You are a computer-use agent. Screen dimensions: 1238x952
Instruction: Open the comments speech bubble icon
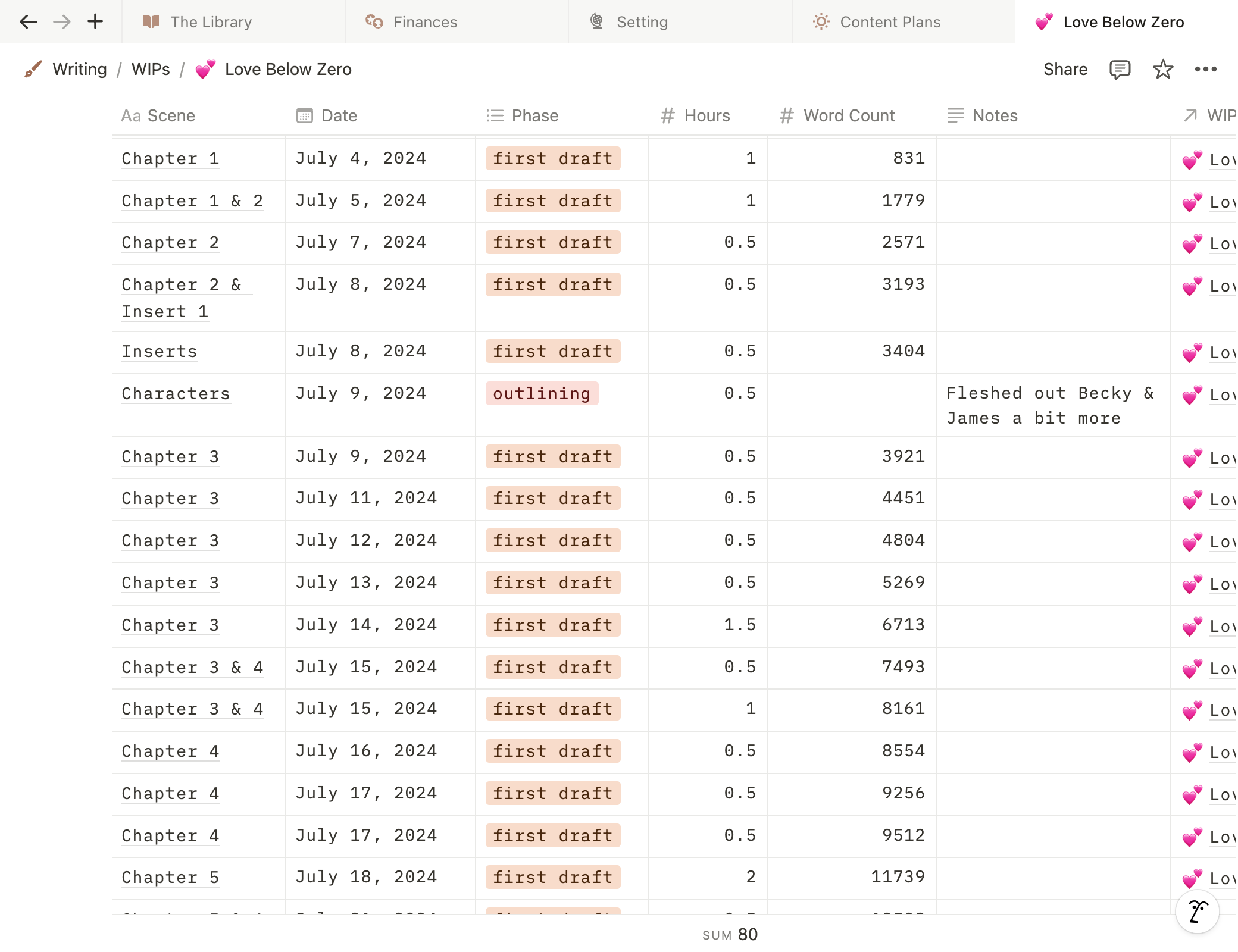pyautogui.click(x=1120, y=70)
